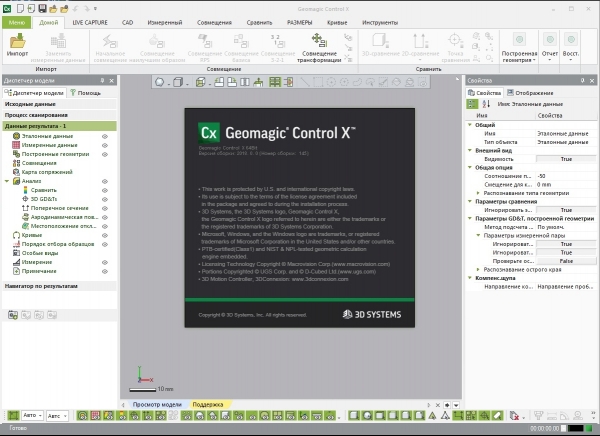The image size is (600, 436).
Task: Collapse the Общий property group
Action: click(x=470, y=125)
